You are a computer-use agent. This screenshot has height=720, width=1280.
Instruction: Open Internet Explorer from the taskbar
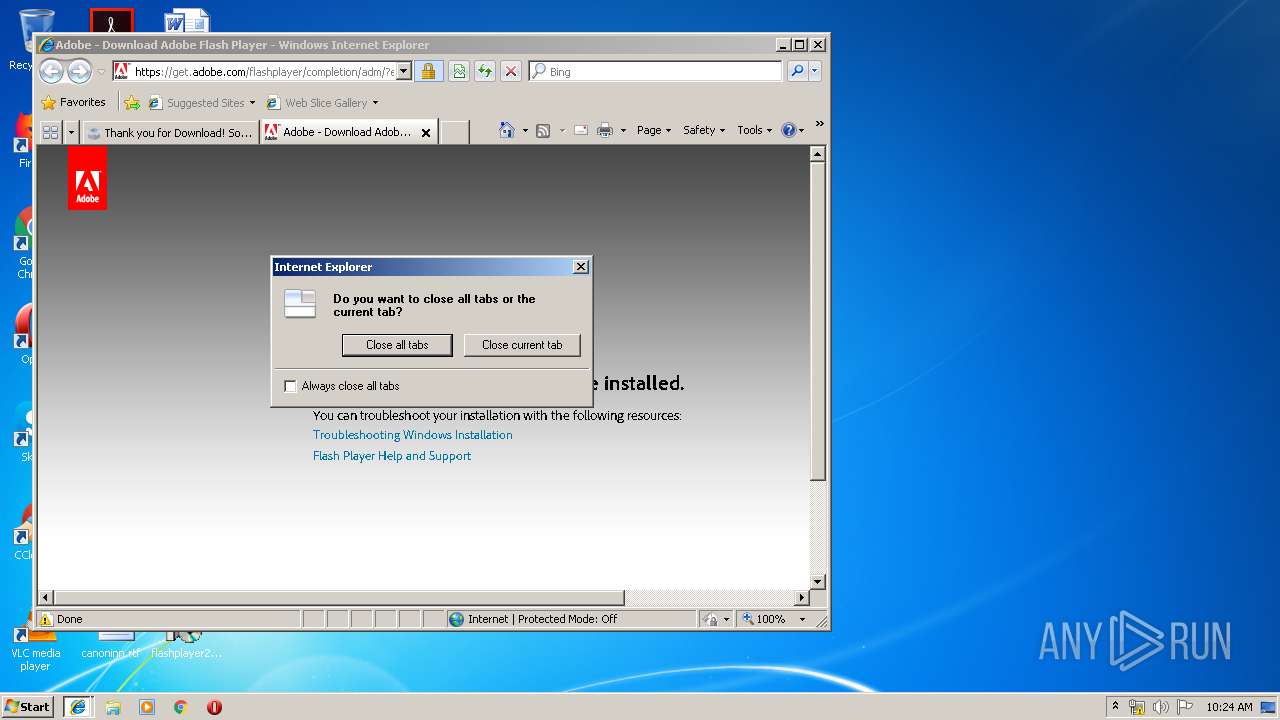pyautogui.click(x=78, y=707)
